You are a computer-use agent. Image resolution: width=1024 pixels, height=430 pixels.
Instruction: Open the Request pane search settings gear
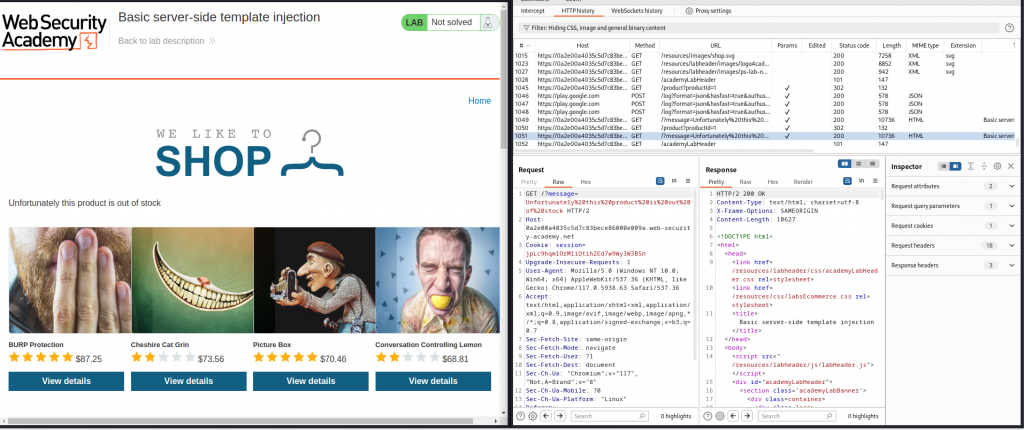(533, 416)
